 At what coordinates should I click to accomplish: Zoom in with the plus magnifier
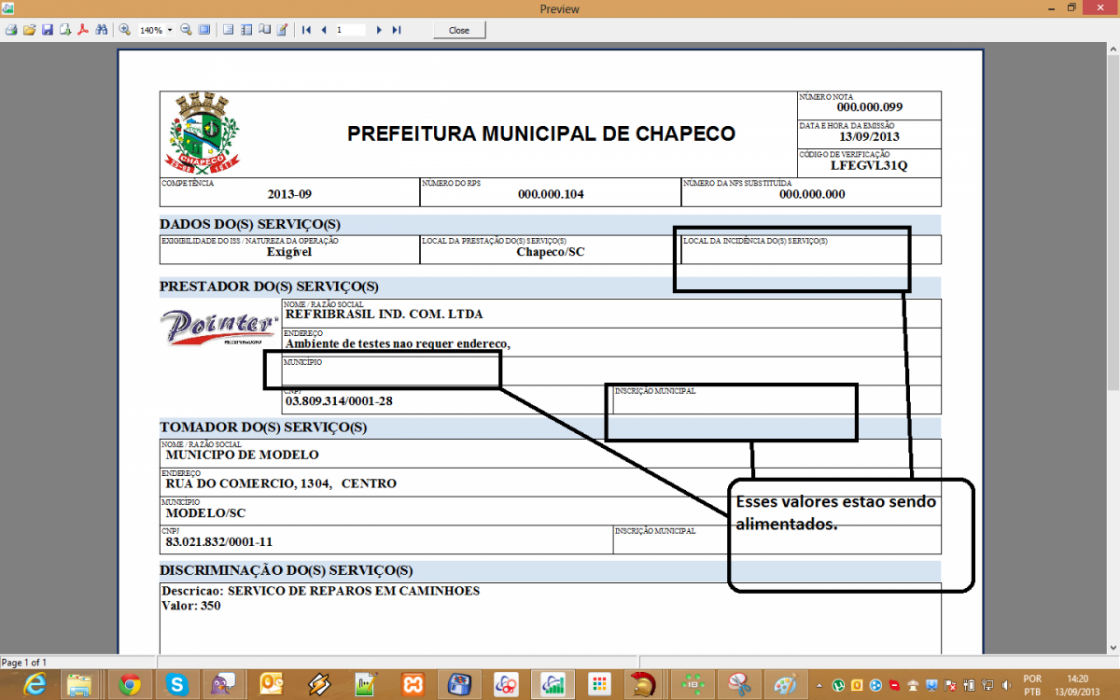[x=124, y=30]
